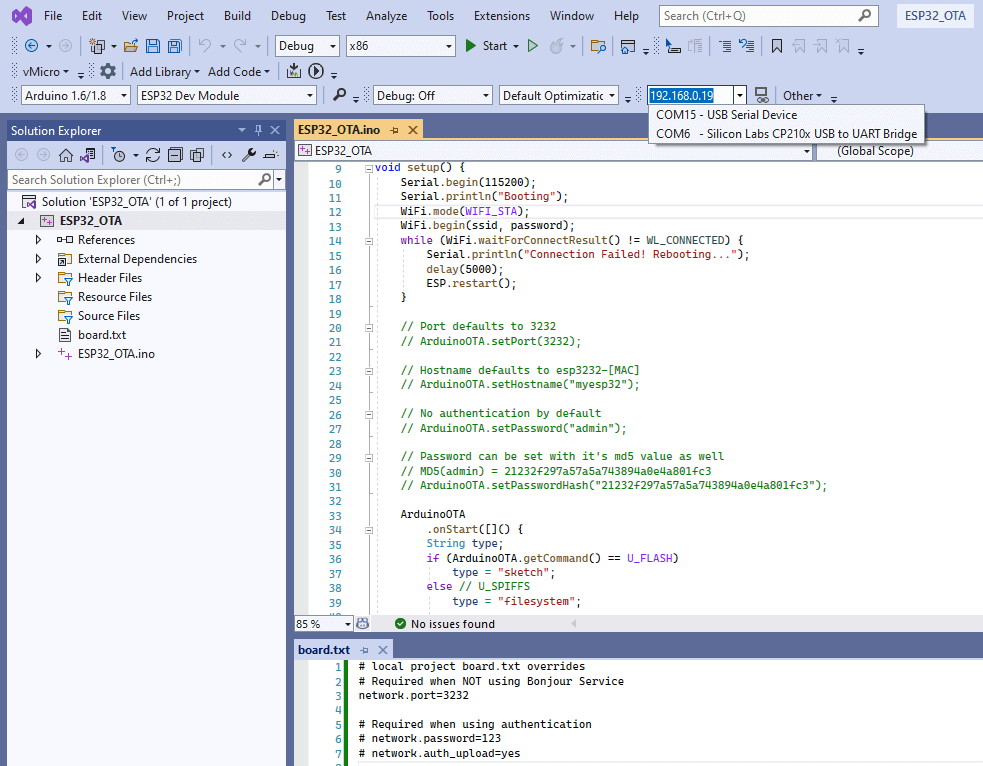Click the network monitor icon next to the port box
Screen dimensions: 983x766
(761, 95)
